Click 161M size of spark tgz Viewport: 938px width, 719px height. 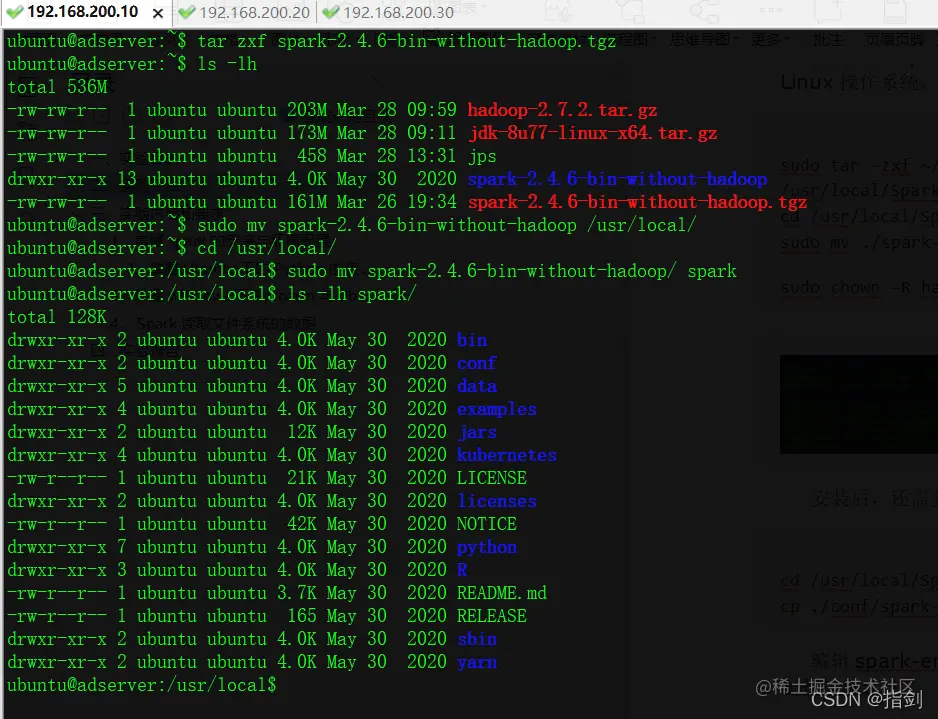[x=307, y=202]
